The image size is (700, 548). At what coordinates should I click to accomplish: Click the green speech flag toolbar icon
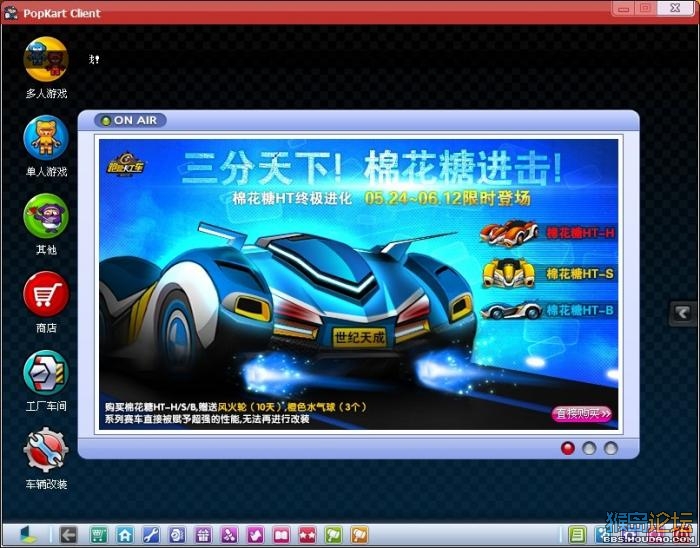(333, 535)
